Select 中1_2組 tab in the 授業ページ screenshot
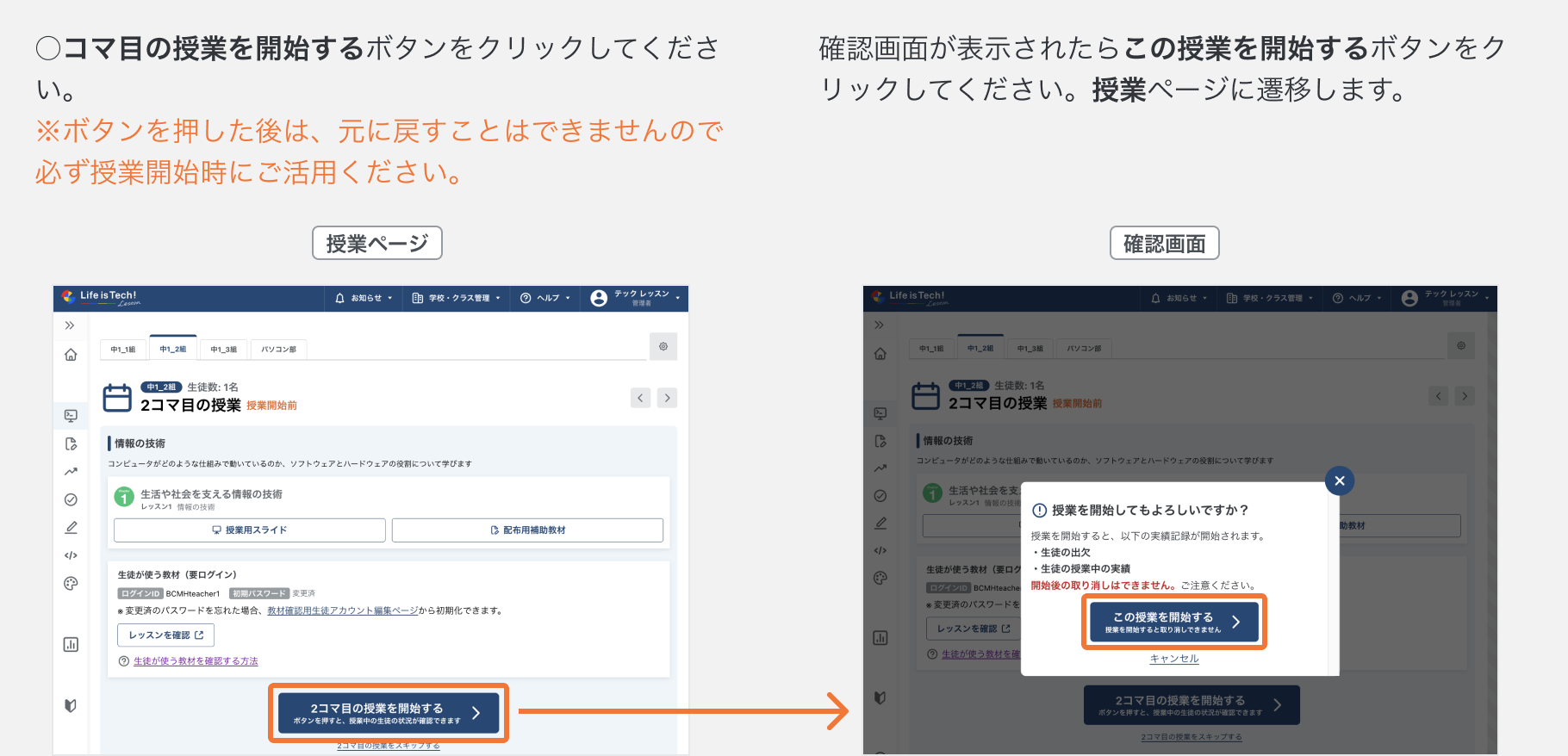 click(173, 348)
